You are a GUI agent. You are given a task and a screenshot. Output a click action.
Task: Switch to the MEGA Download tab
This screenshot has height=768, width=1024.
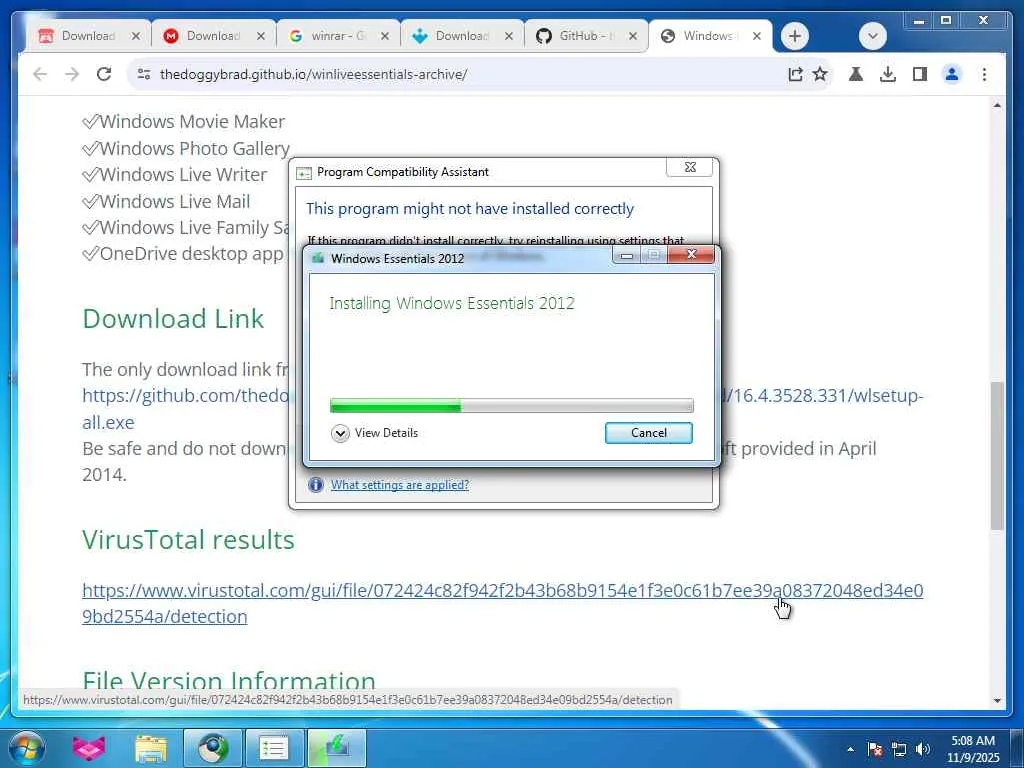point(213,36)
